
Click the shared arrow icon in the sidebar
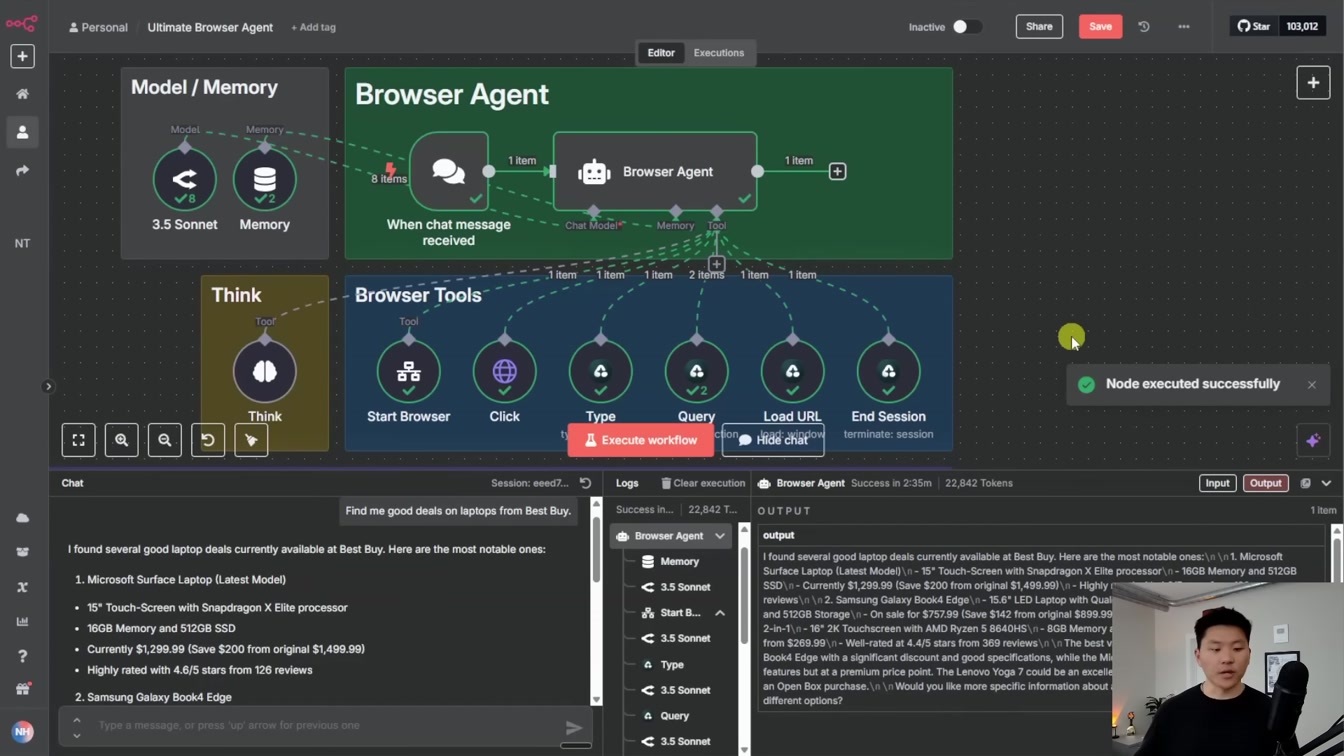[x=22, y=171]
